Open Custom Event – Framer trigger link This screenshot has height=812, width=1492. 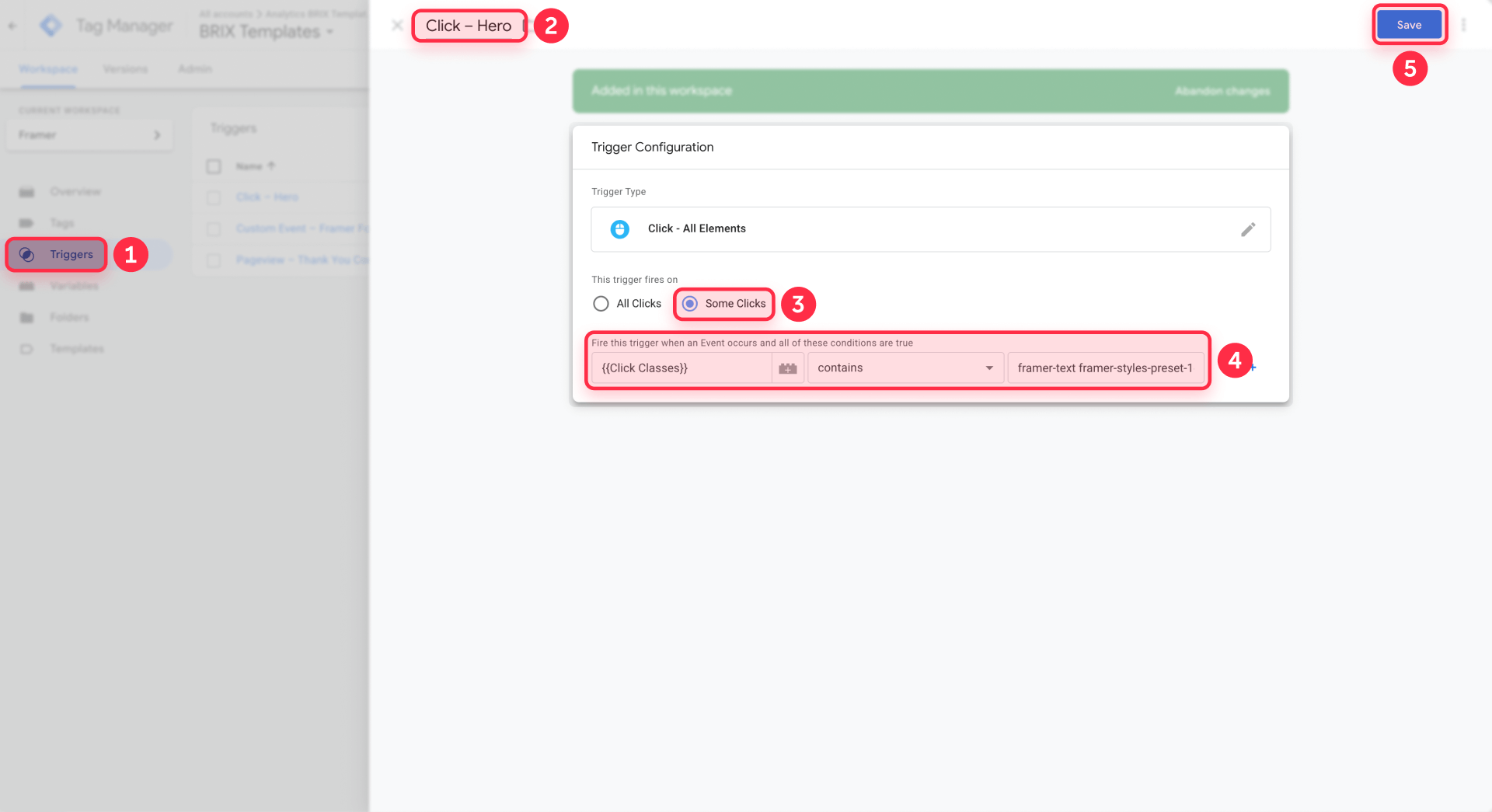point(302,228)
